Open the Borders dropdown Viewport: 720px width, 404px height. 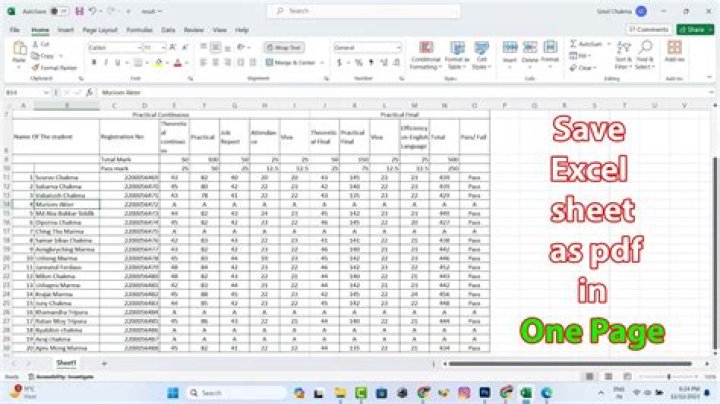click(x=147, y=63)
